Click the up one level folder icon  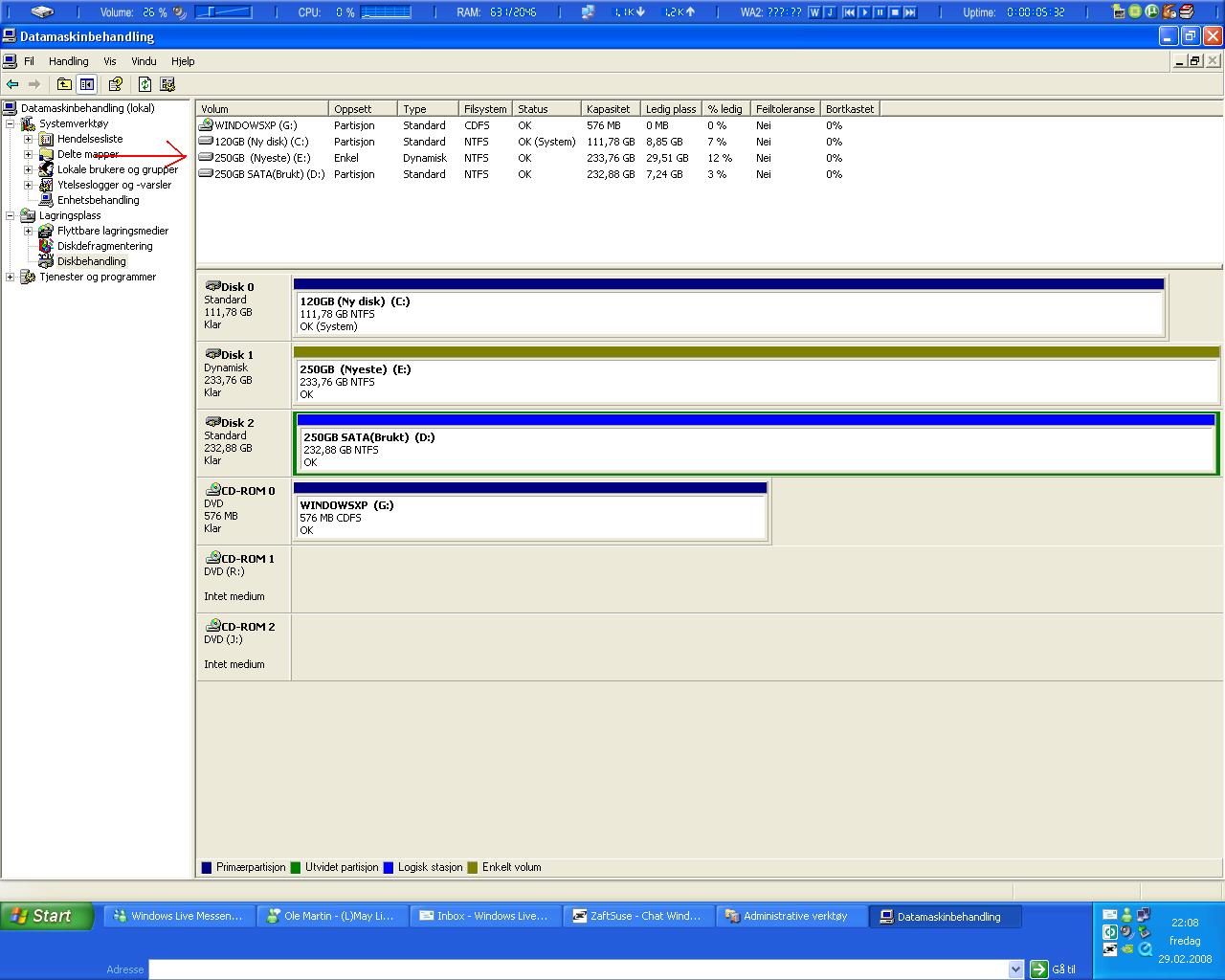click(64, 84)
